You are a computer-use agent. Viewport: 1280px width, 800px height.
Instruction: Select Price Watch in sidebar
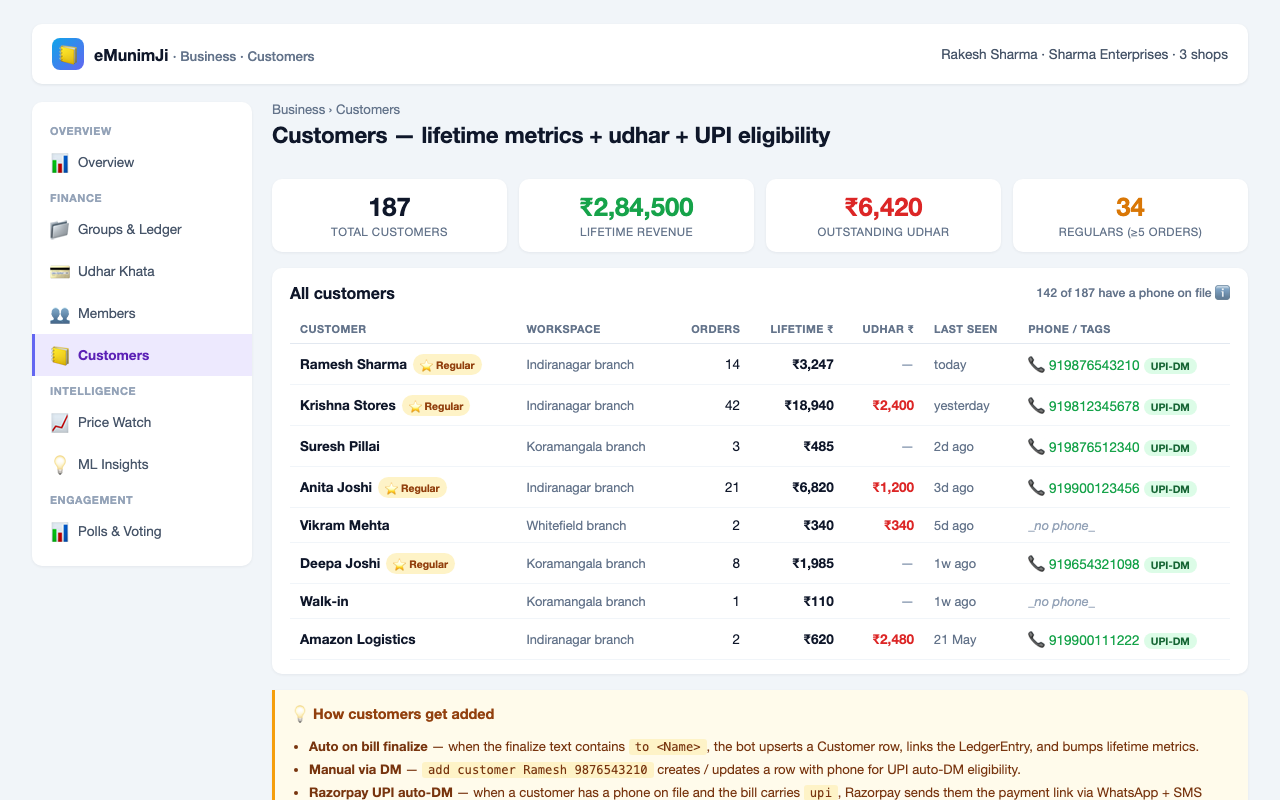tap(142, 422)
